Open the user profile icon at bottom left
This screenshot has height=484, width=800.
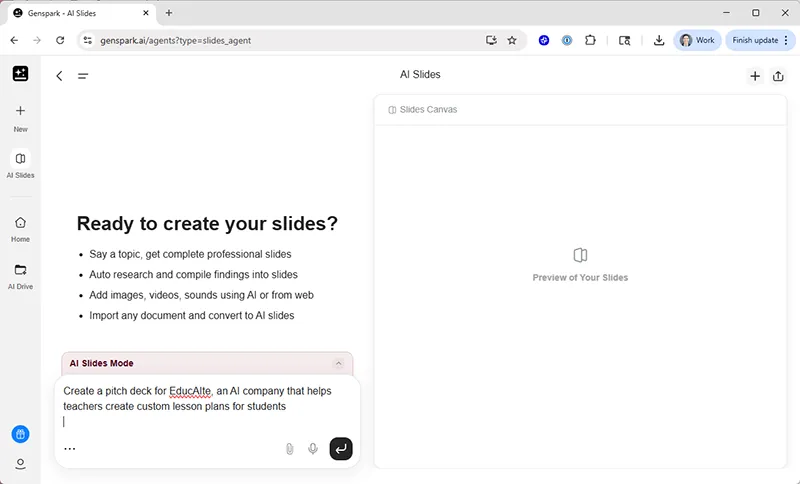20,464
